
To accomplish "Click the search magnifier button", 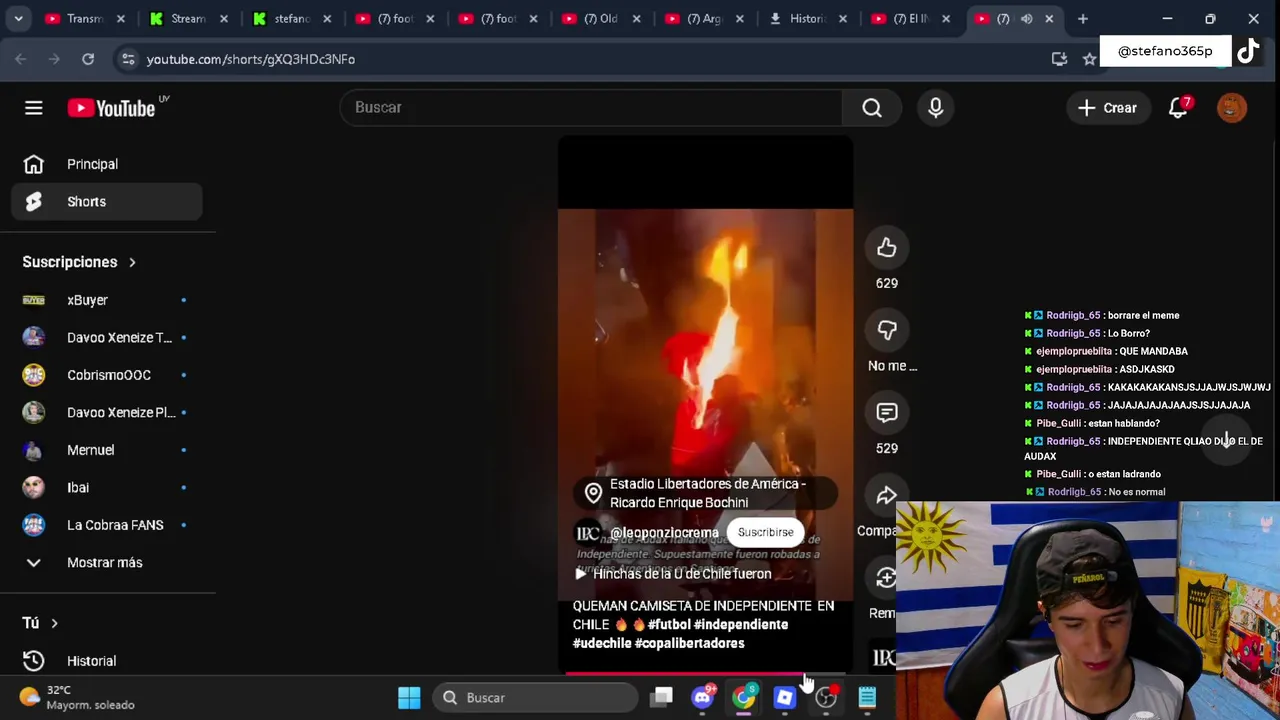I will pyautogui.click(x=872, y=107).
